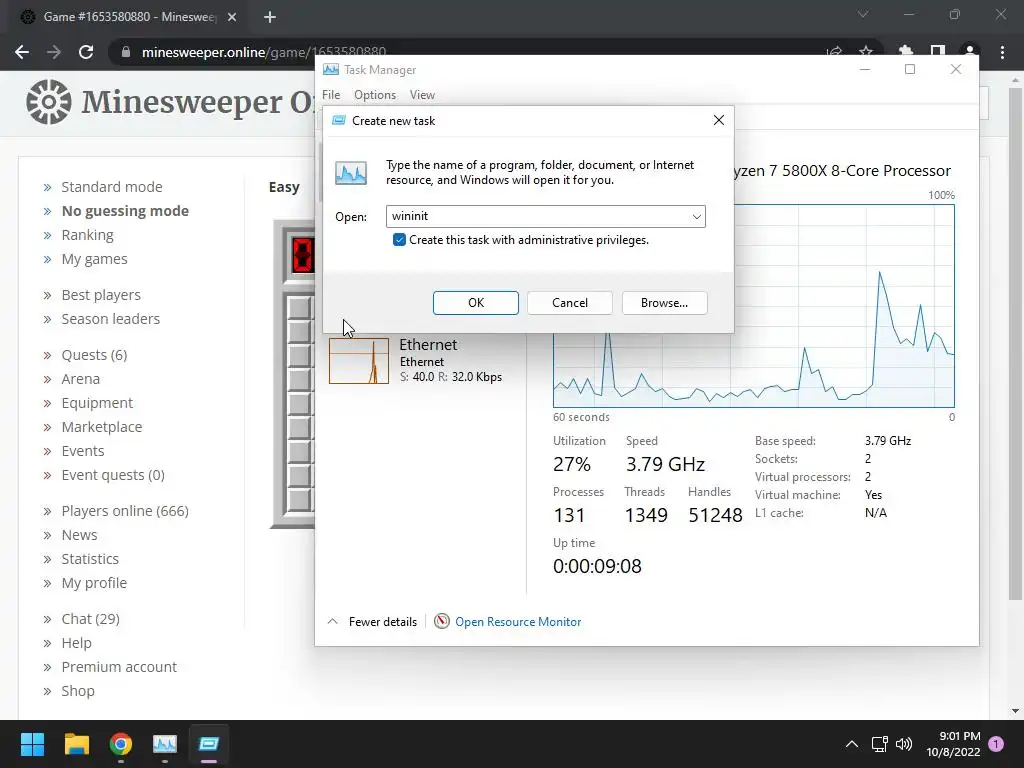Open the 9:01 PM clock and notifications

coord(953,744)
